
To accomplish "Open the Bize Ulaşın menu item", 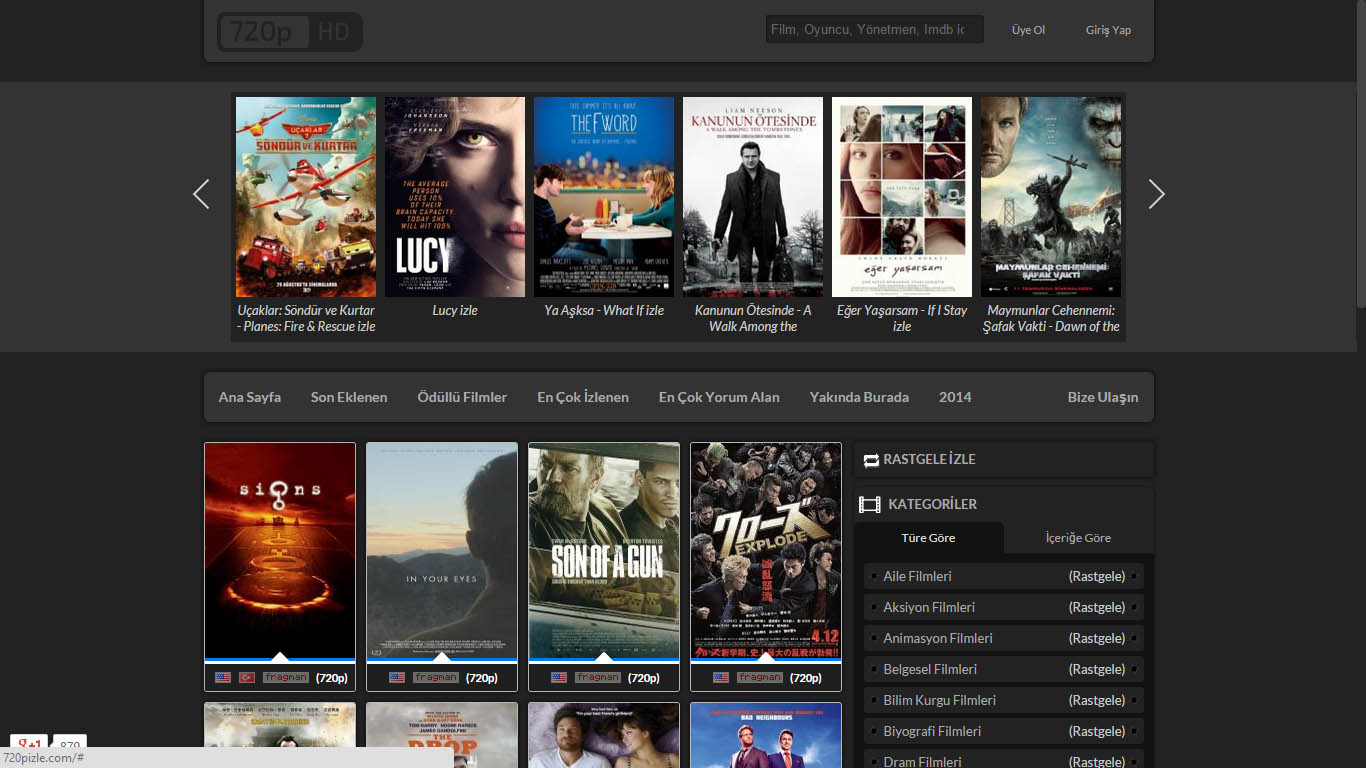I will (1103, 397).
